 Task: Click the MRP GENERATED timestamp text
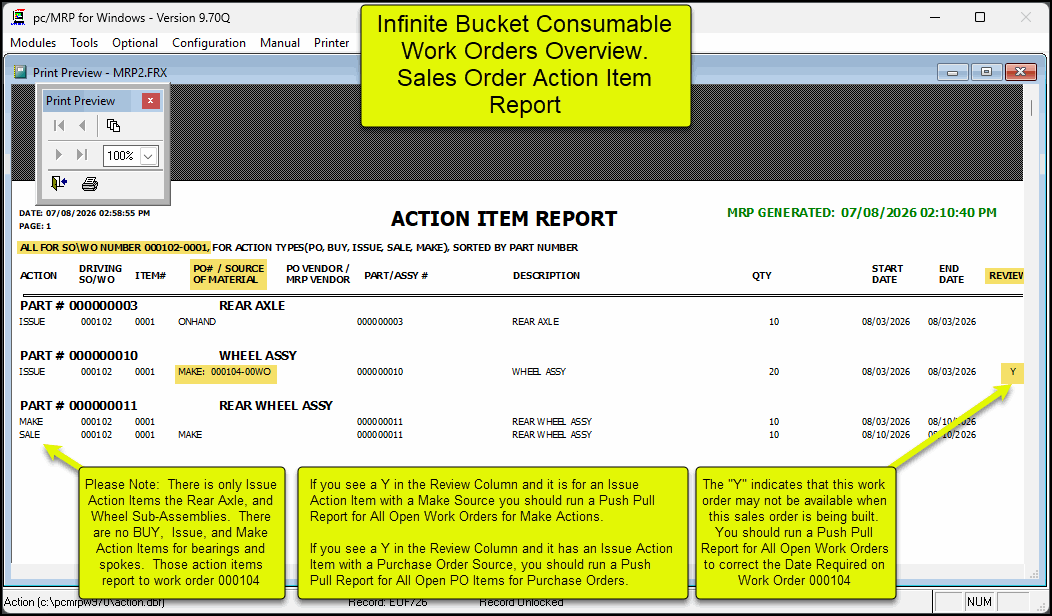[x=861, y=213]
